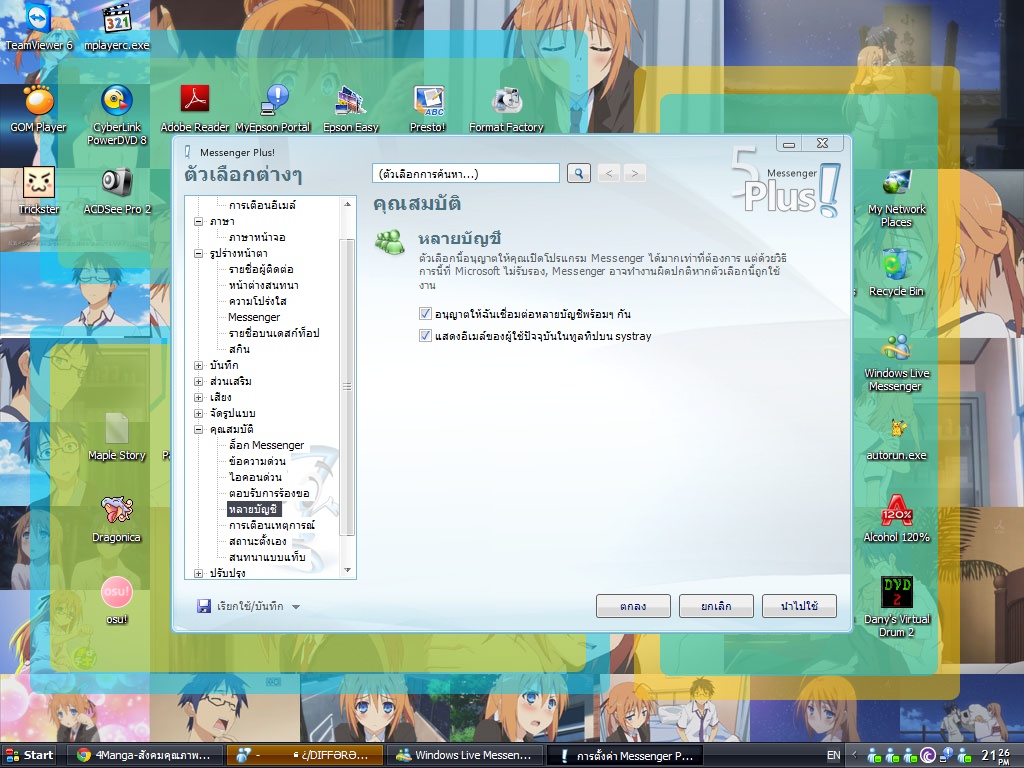Select ล็อก Messenger in tree
The image size is (1024, 768).
(266, 445)
